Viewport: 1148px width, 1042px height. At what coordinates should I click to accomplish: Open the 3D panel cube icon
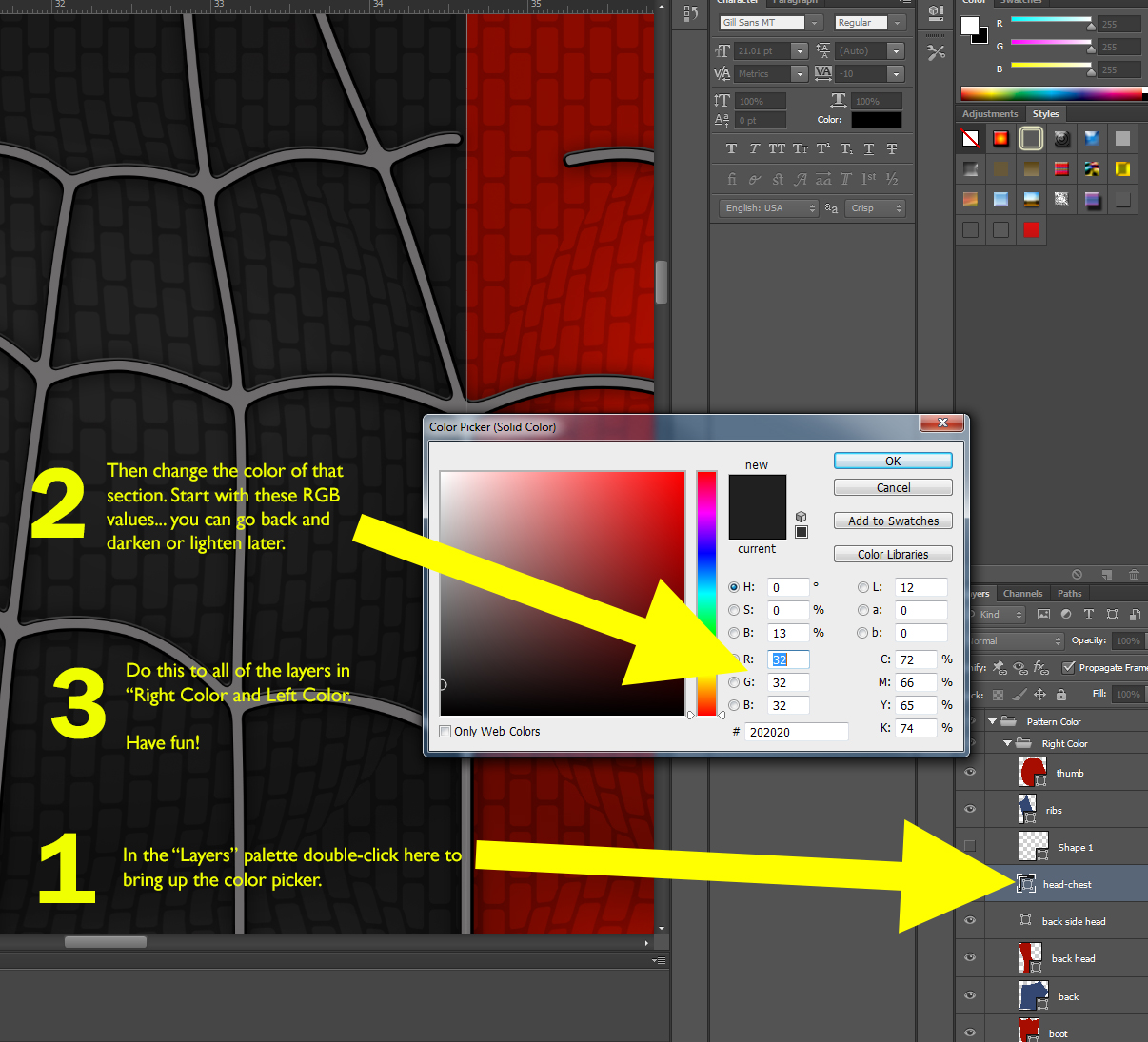(937, 13)
